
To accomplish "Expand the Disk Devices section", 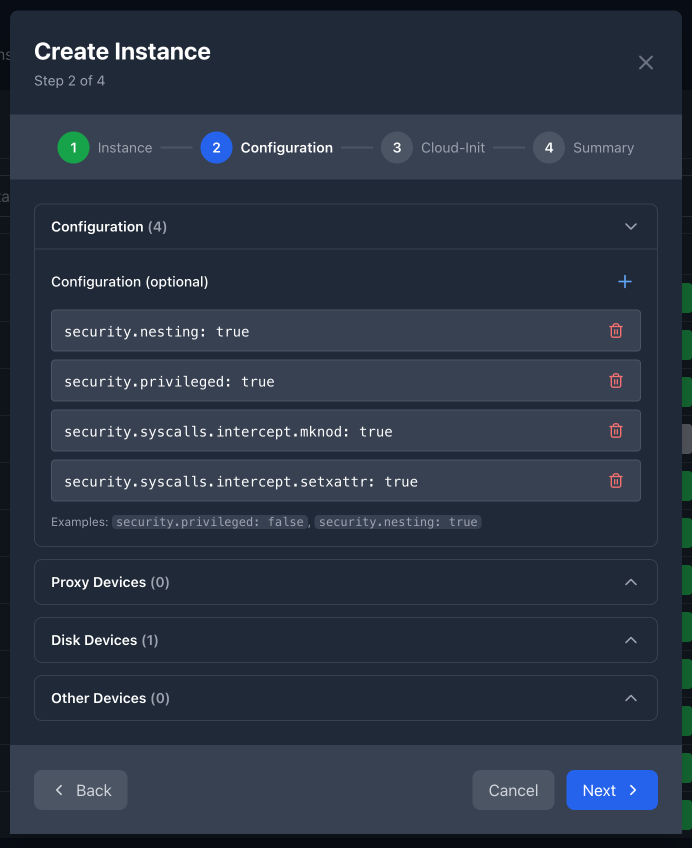I will [x=630, y=639].
